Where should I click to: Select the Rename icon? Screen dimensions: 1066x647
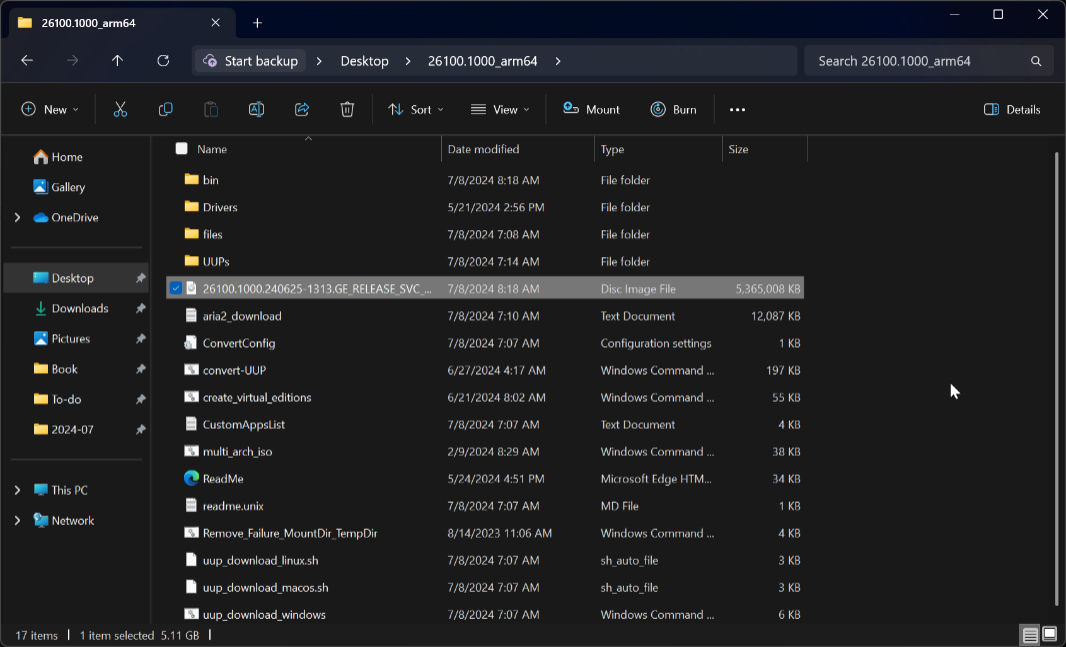(x=256, y=109)
